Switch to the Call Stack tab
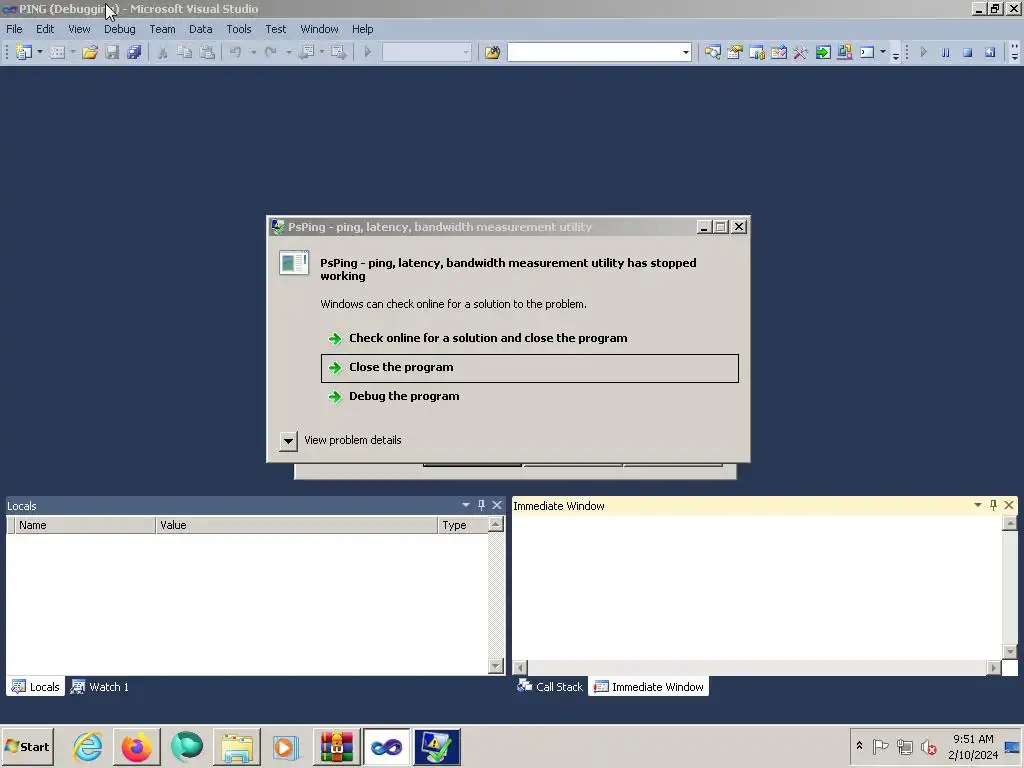The width and height of the screenshot is (1024, 768). point(550,686)
